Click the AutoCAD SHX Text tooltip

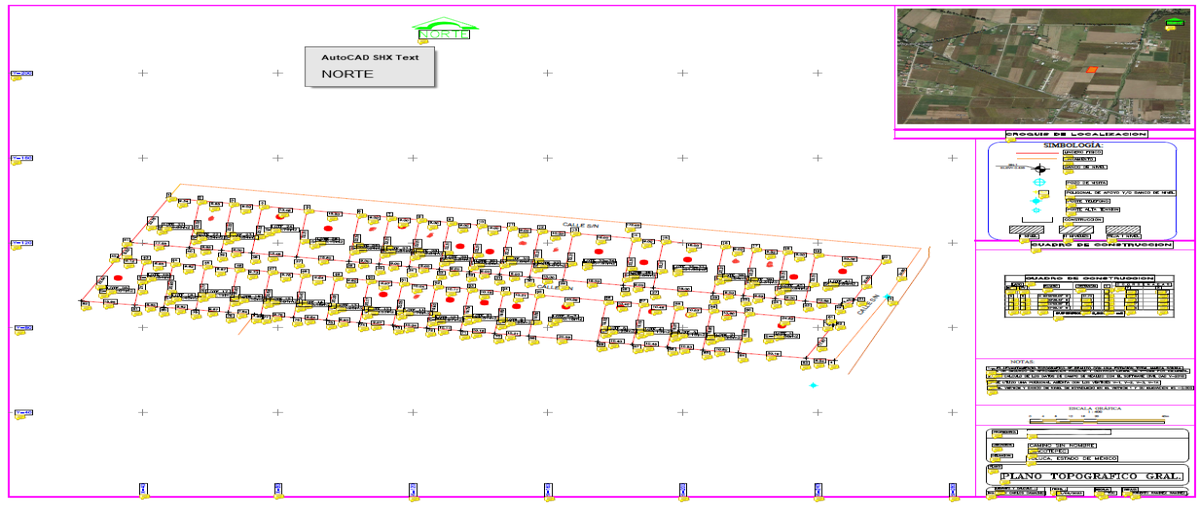[x=370, y=66]
